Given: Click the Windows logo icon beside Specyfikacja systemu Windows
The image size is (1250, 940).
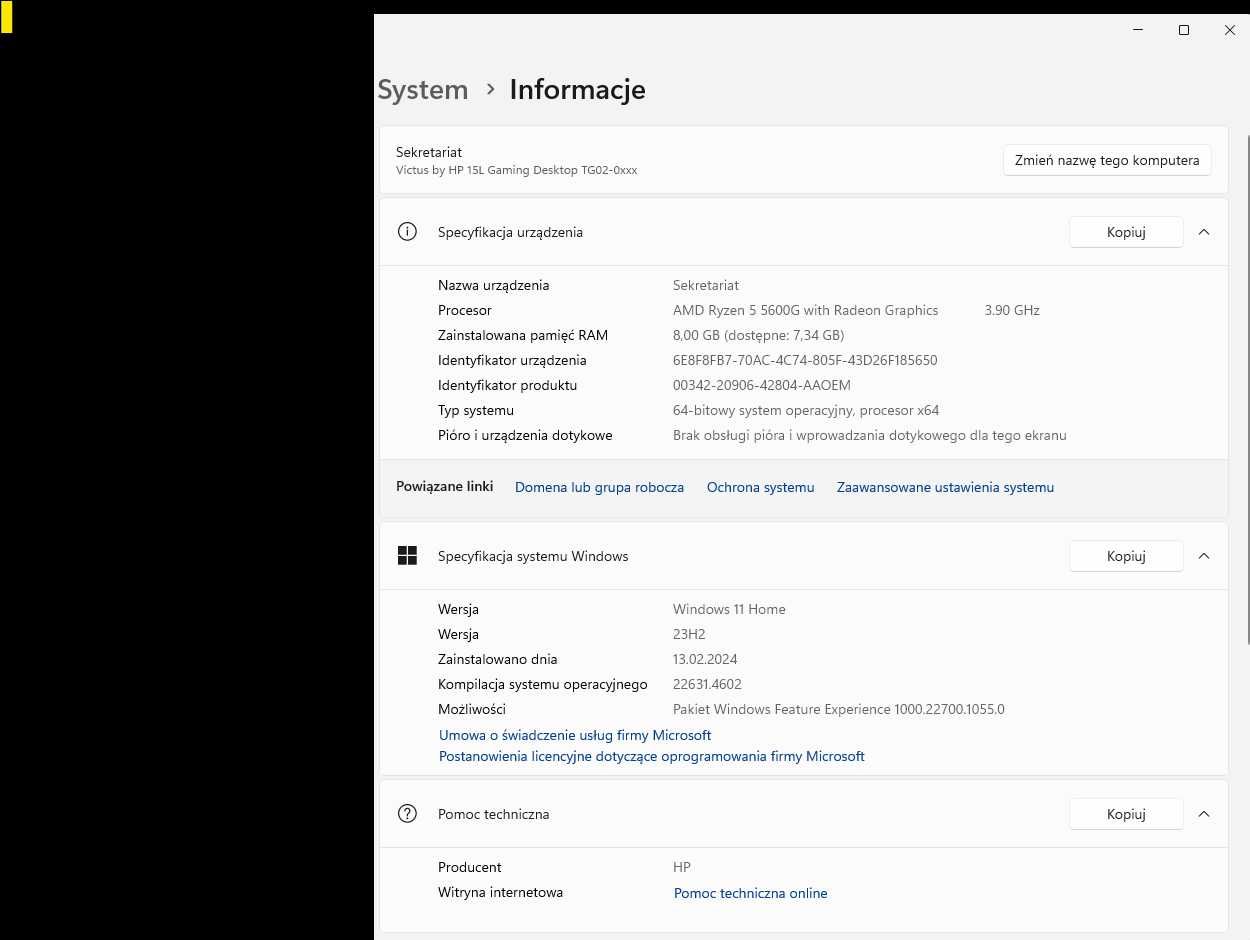Looking at the screenshot, I should tap(407, 556).
